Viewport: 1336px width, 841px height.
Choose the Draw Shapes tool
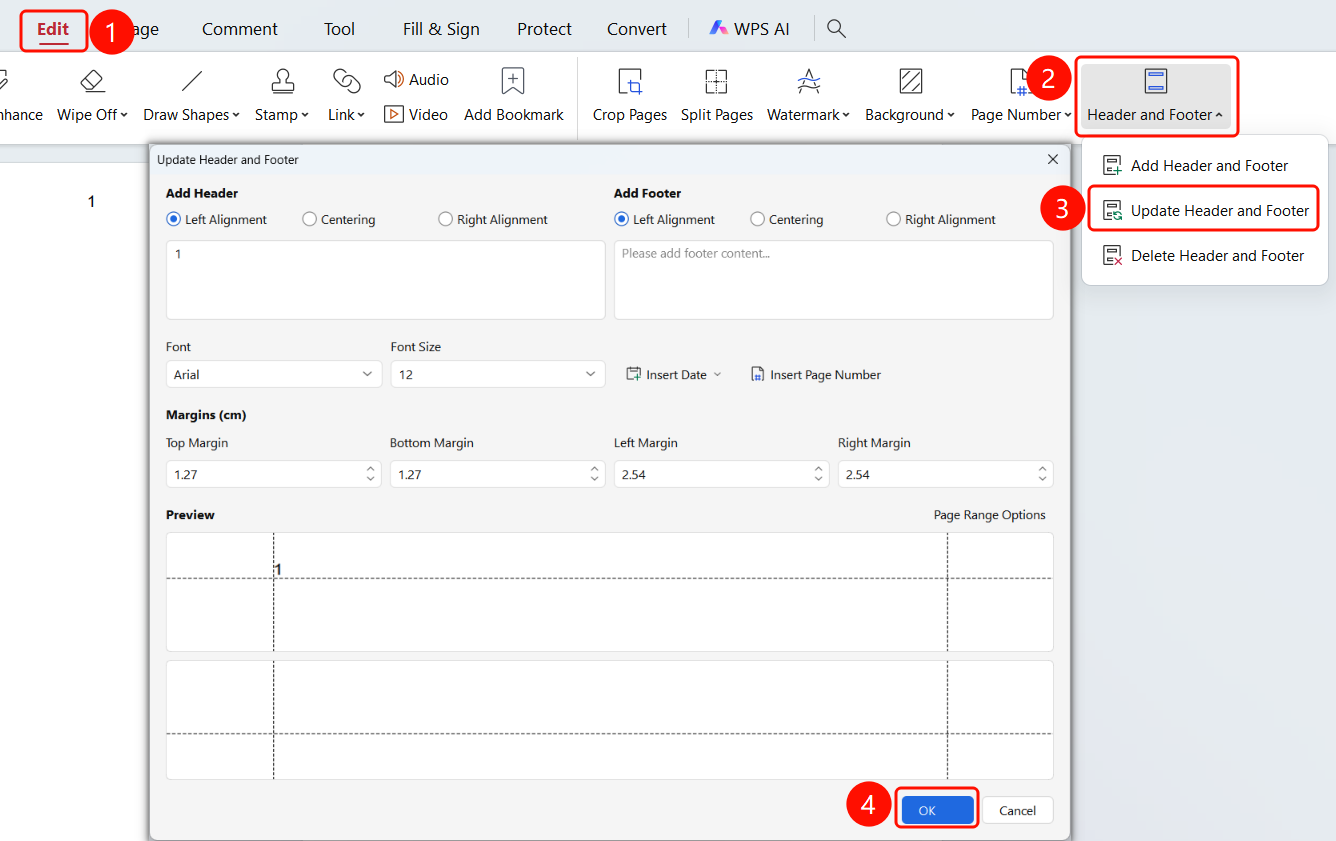[x=191, y=96]
